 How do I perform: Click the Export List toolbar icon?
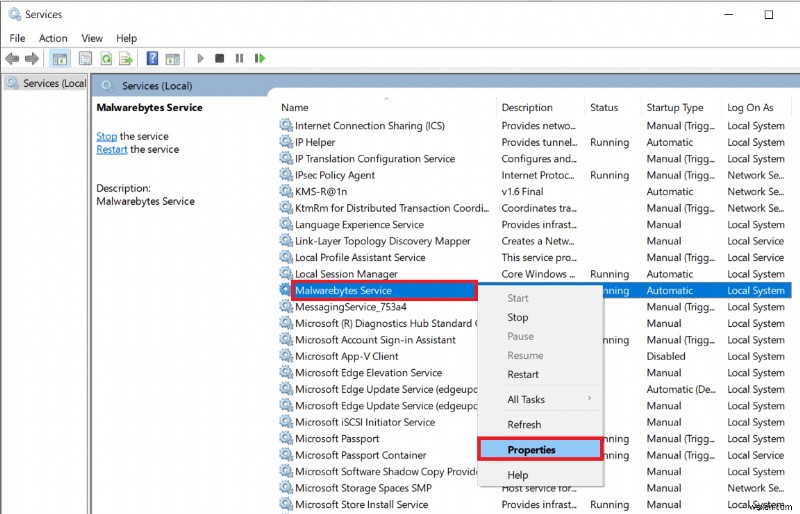coord(126,59)
